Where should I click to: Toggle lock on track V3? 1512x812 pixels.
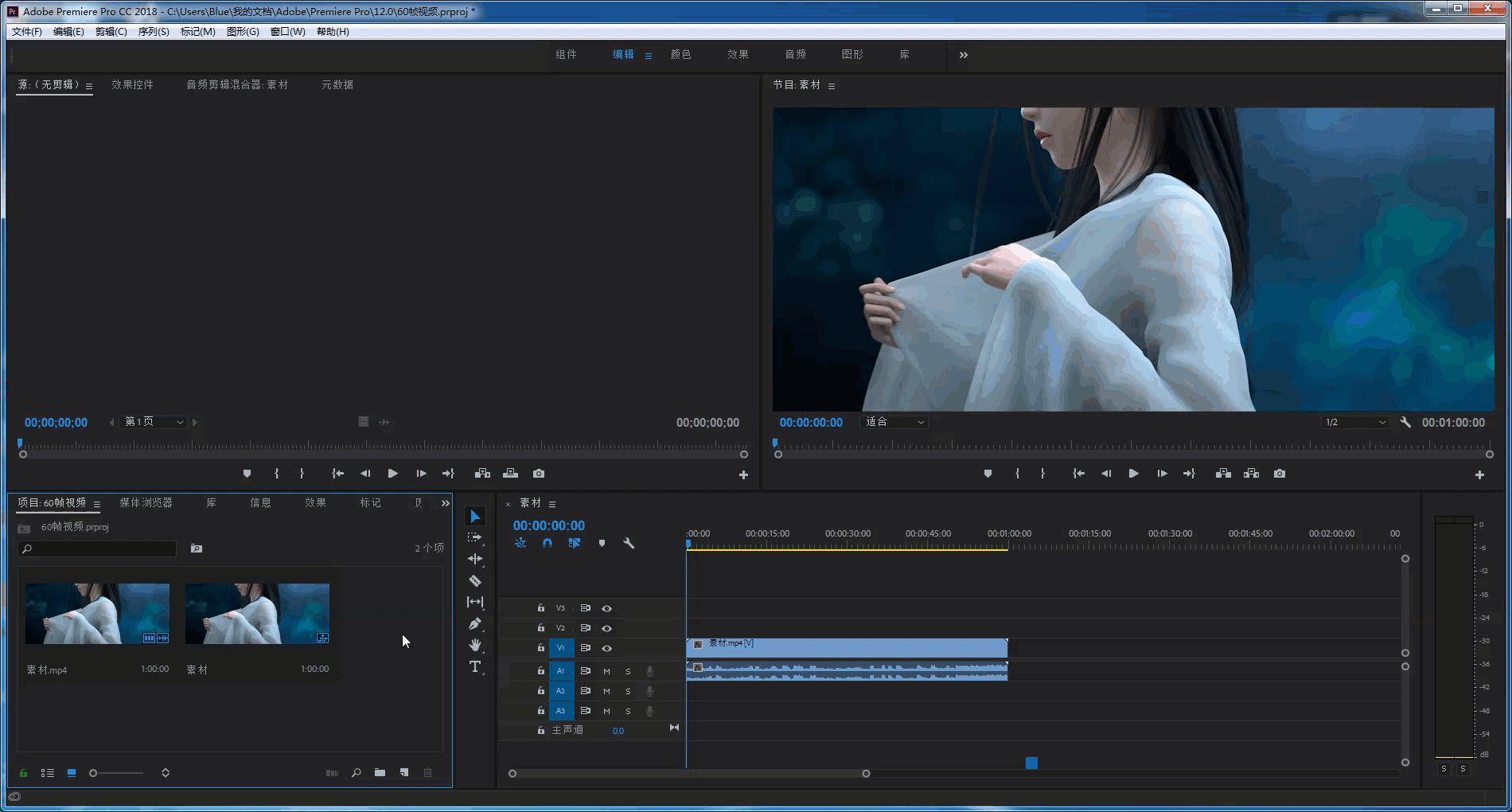click(541, 608)
